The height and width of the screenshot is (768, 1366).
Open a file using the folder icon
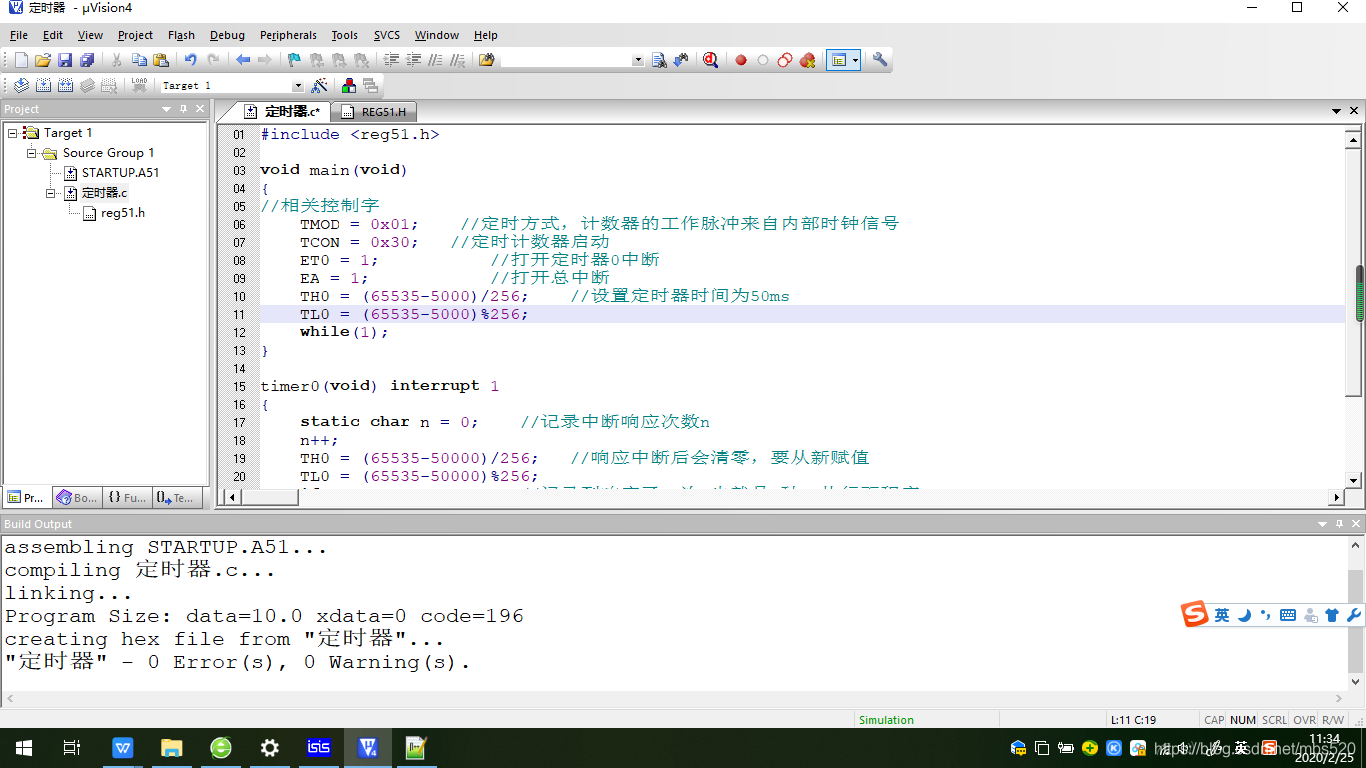click(x=43, y=60)
